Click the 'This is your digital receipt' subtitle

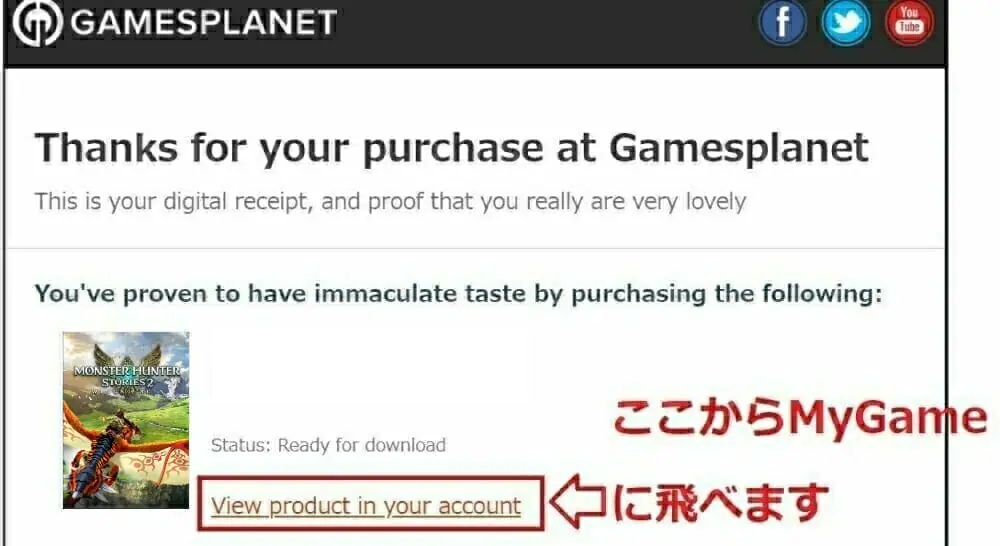tap(390, 202)
